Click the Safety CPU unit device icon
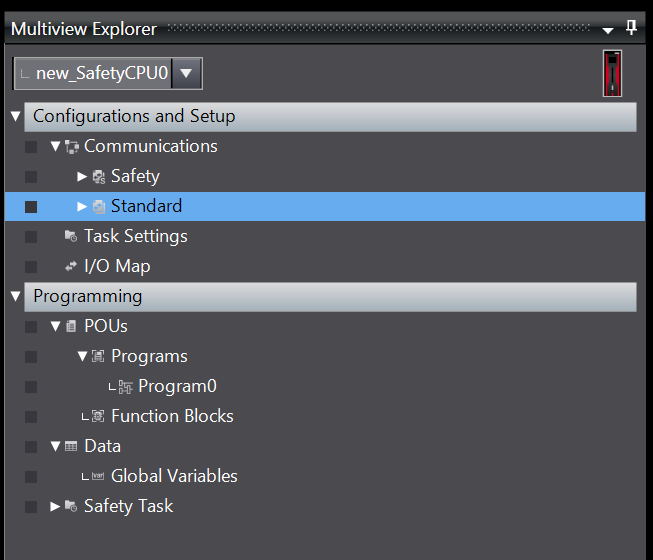The width and height of the screenshot is (653, 560). (612, 73)
